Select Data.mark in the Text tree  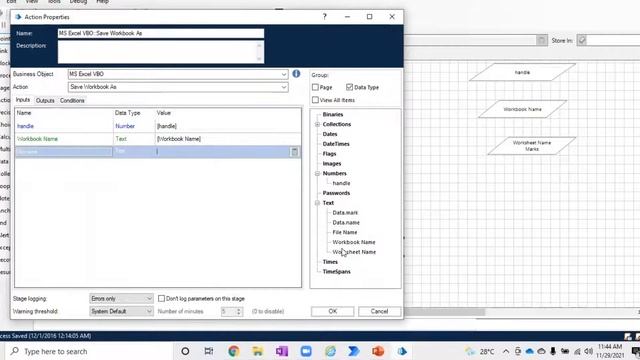(345, 212)
